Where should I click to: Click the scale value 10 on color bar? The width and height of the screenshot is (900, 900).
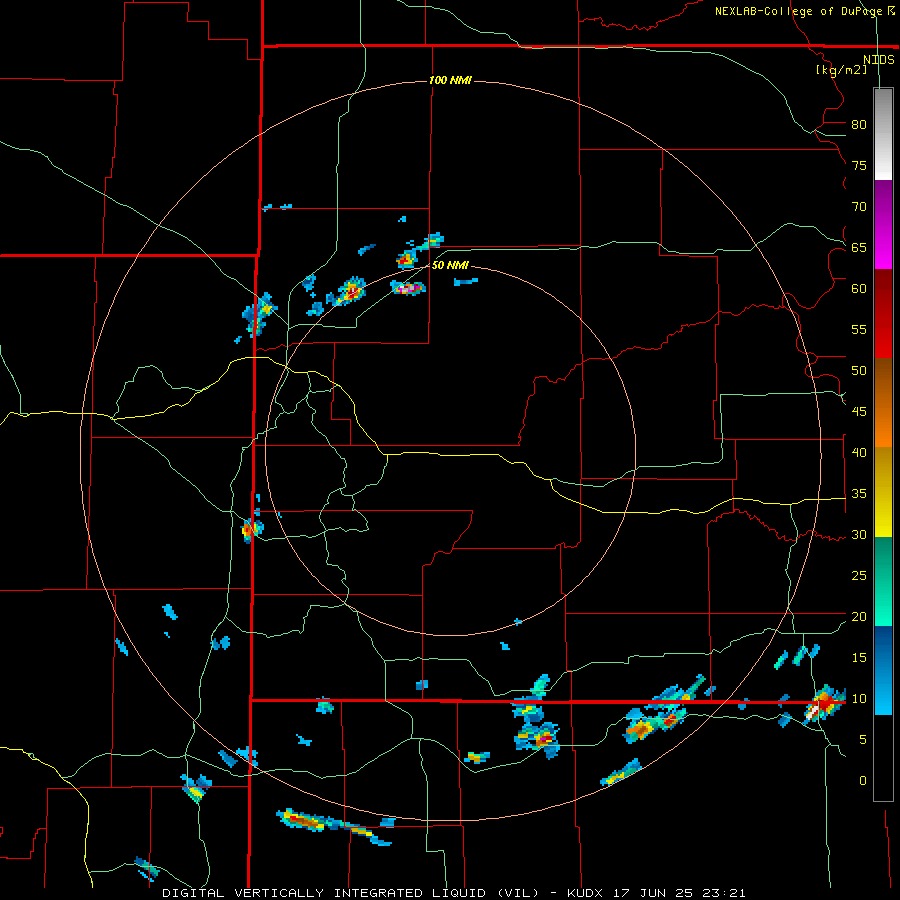pyautogui.click(x=859, y=699)
